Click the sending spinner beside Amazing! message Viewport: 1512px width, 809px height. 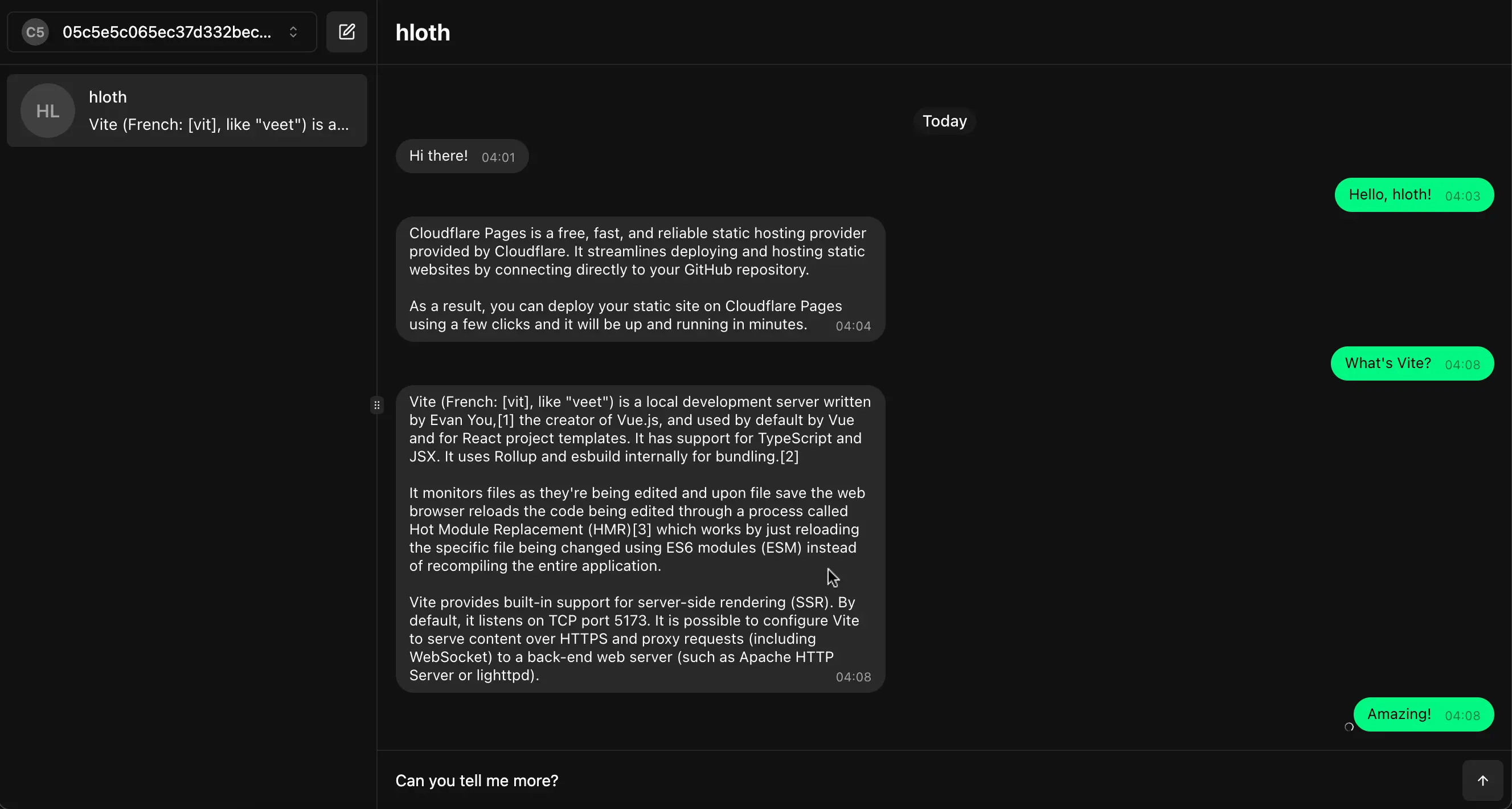[x=1348, y=728]
